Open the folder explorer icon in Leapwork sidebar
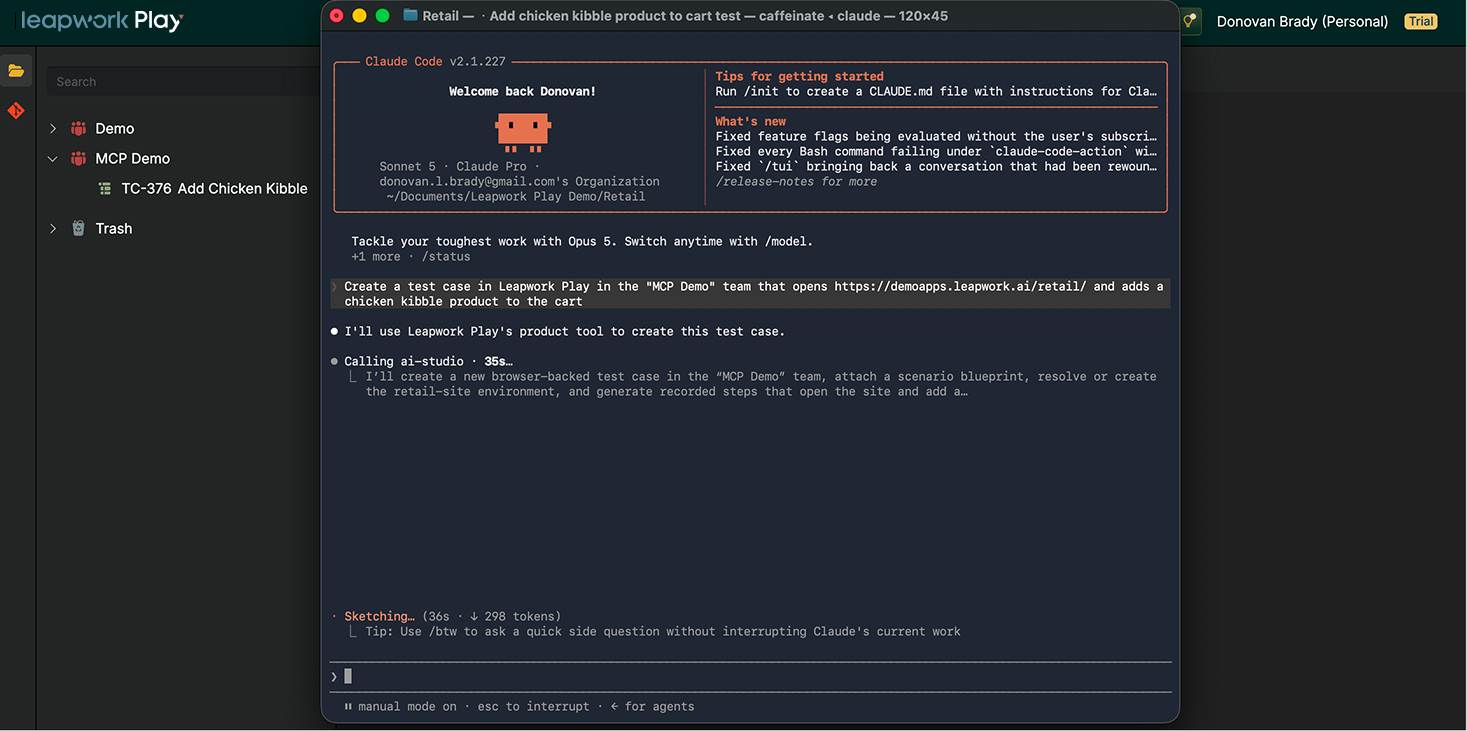 (x=16, y=71)
